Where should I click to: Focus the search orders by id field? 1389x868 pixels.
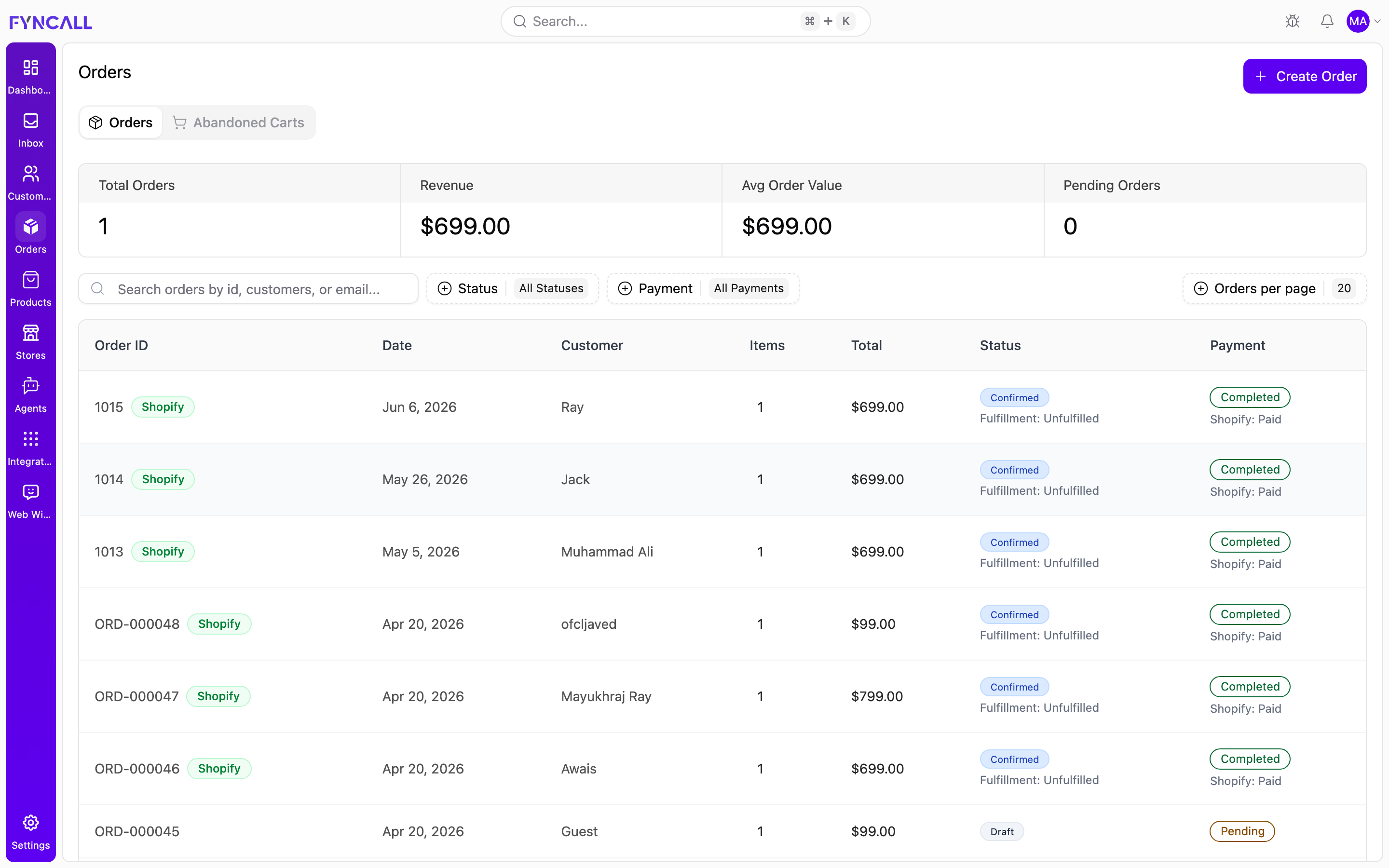[x=248, y=288]
